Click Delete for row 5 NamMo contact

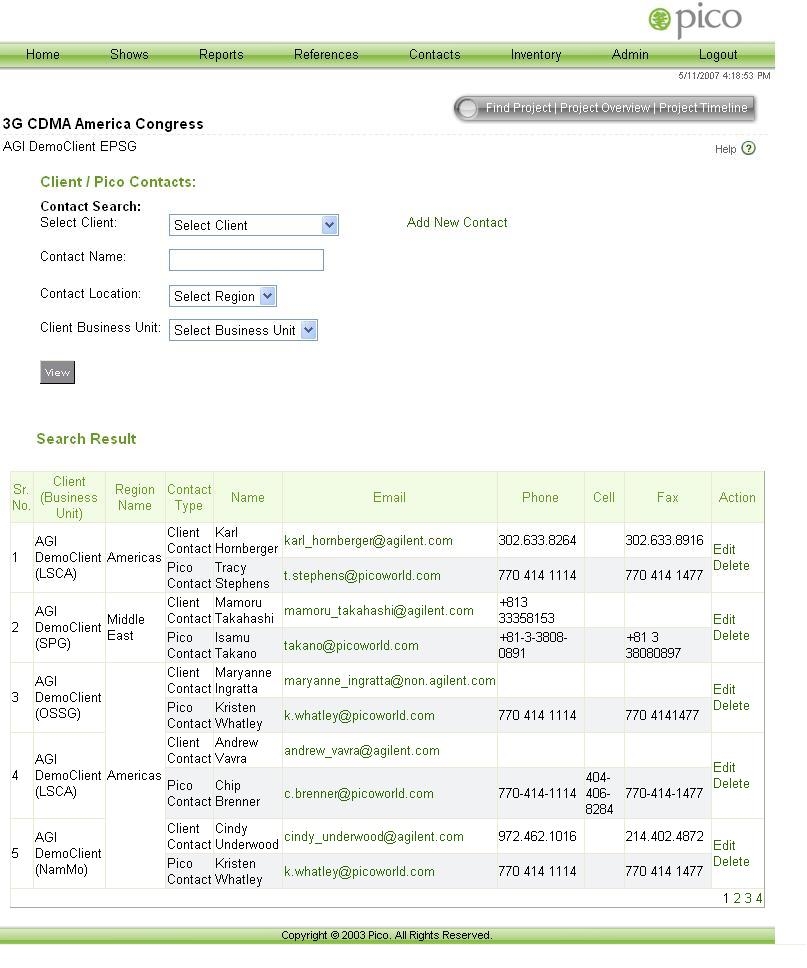point(731,862)
